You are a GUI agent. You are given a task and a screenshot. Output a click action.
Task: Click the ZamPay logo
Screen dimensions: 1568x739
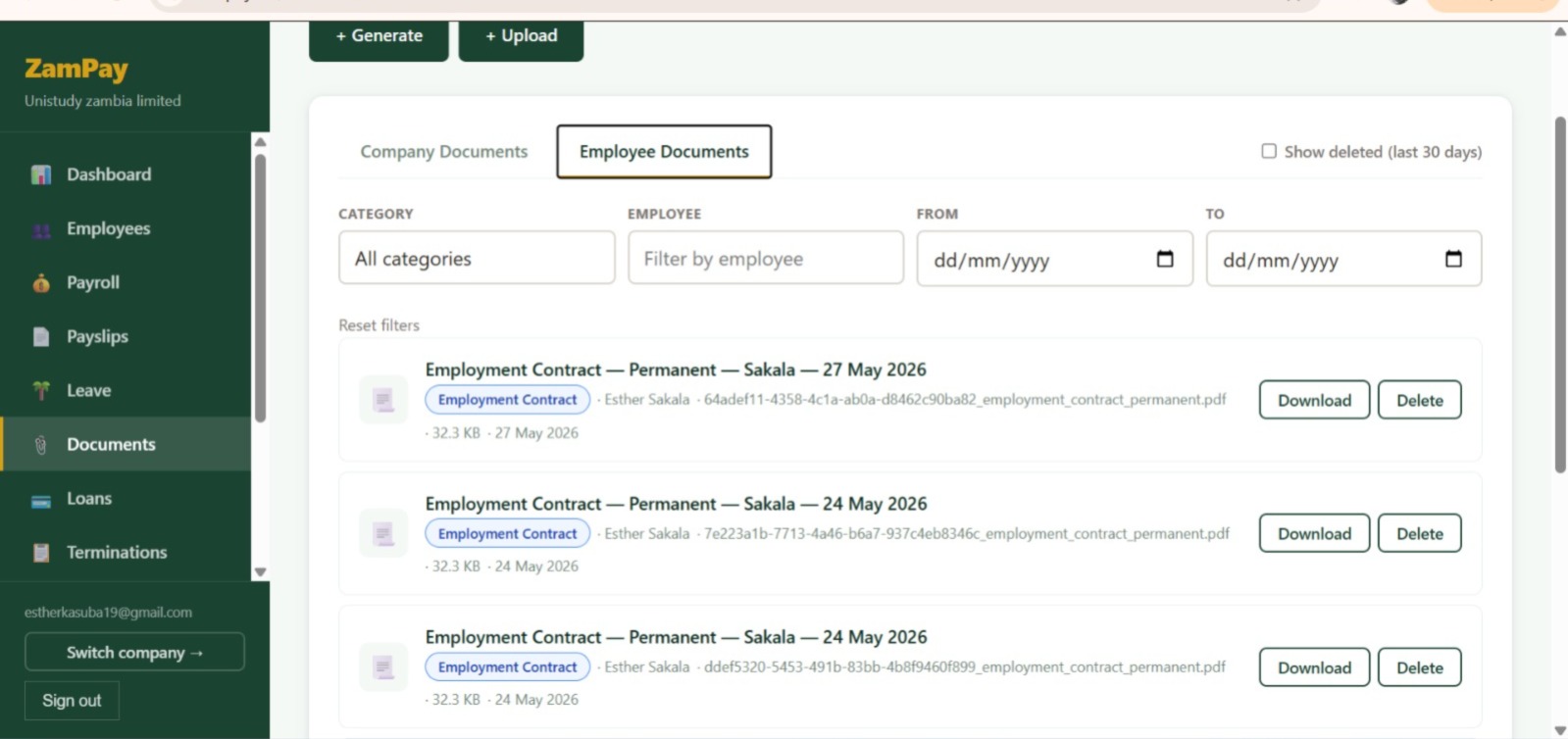(x=76, y=69)
